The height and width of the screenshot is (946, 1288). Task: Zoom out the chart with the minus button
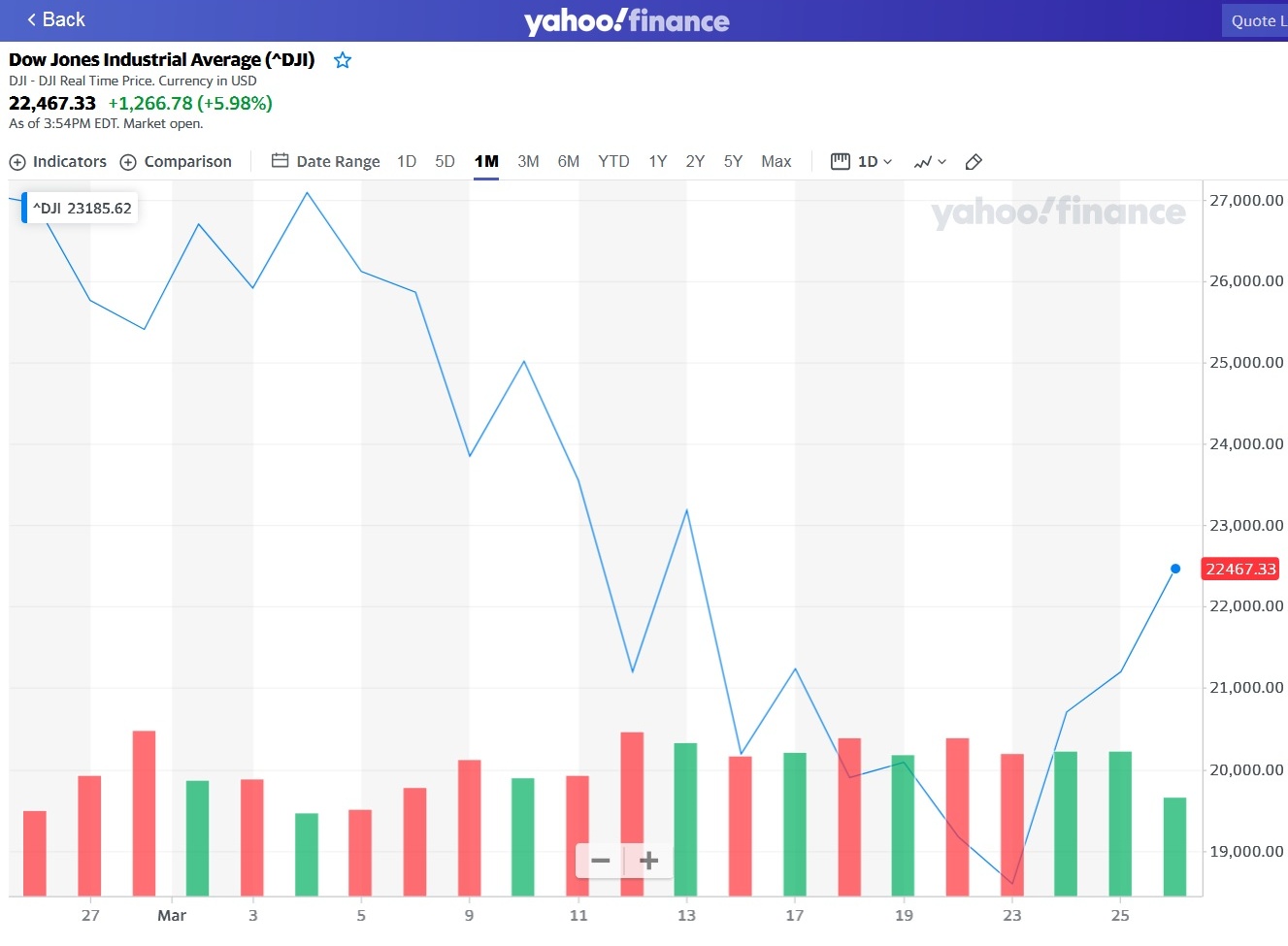(x=600, y=861)
